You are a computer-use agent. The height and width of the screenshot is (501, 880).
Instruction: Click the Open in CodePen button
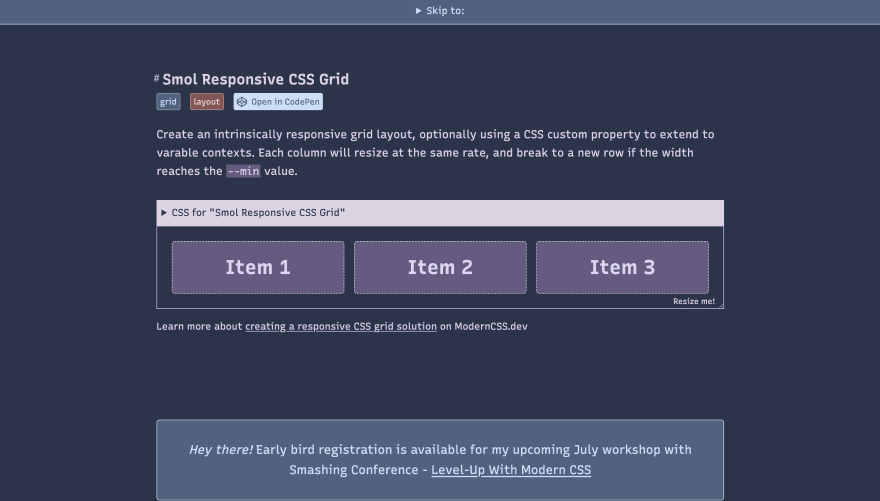(x=278, y=102)
